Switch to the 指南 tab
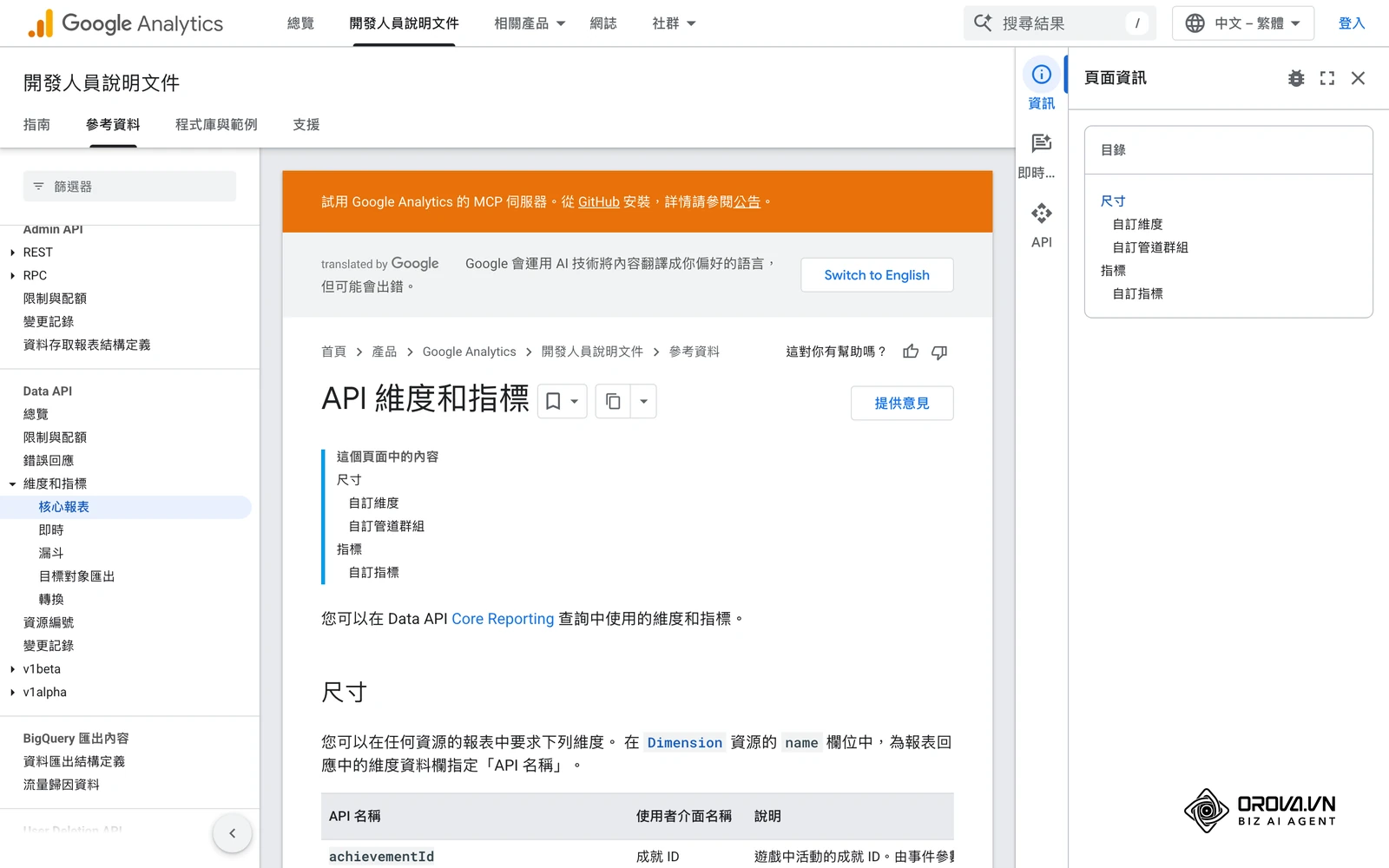Screen dimensions: 1389x868 tap(36, 125)
